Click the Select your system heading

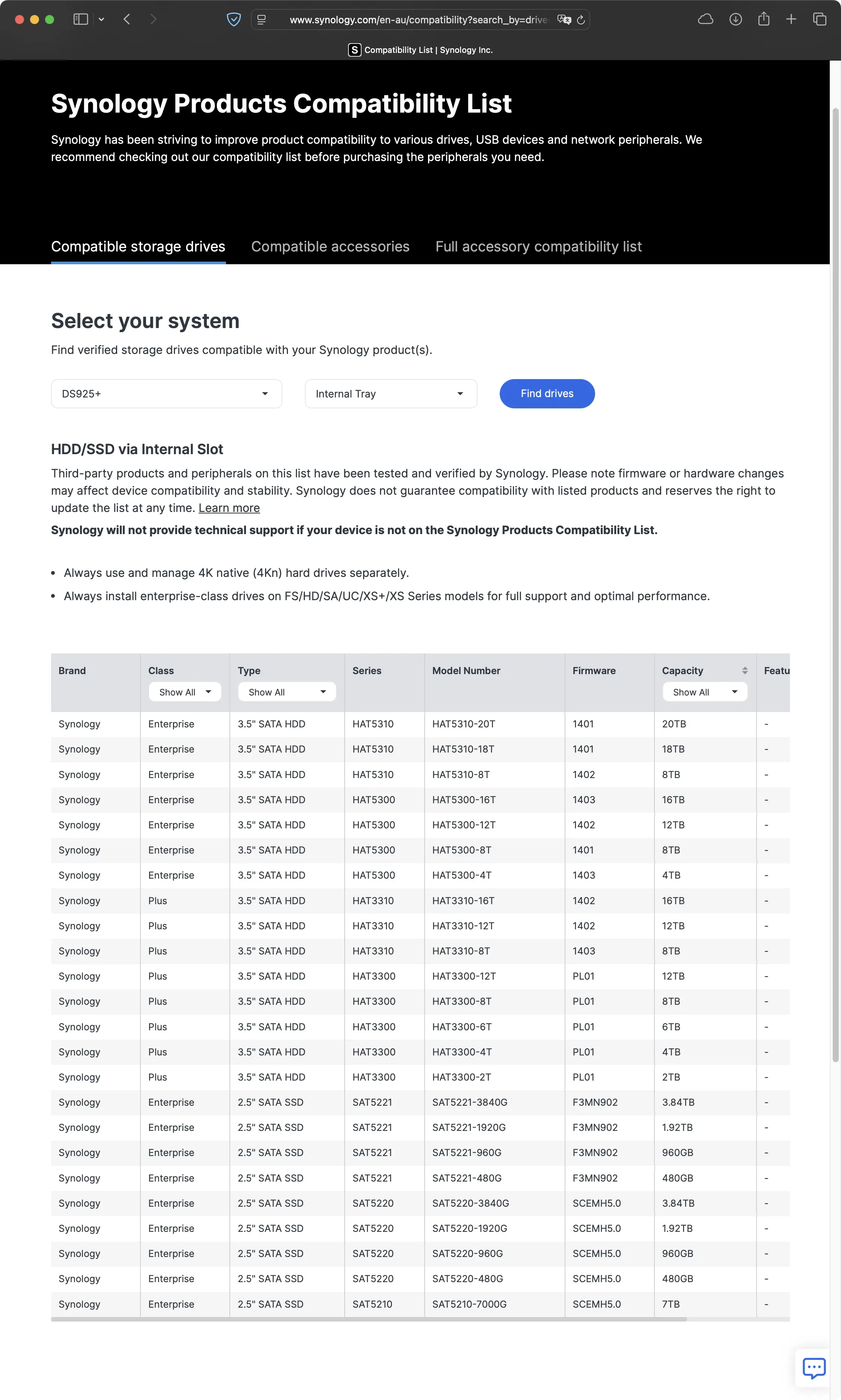[x=145, y=321]
